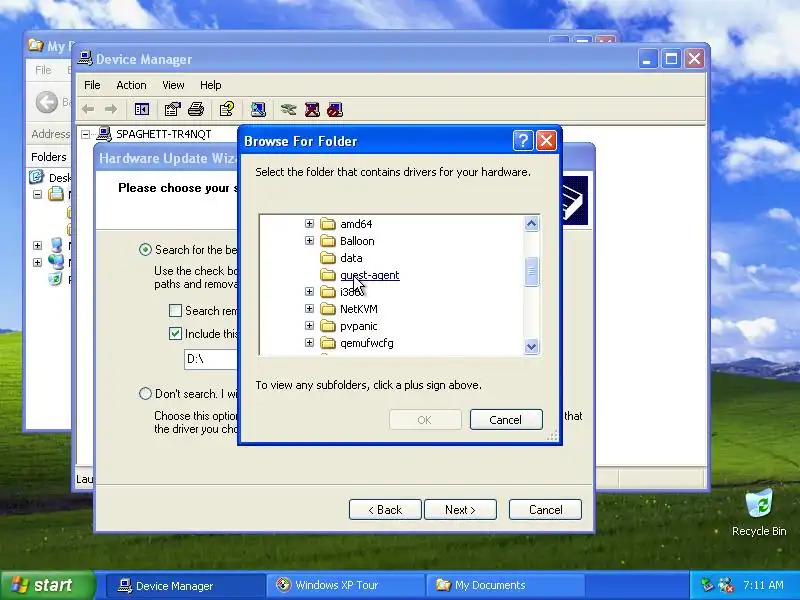Click the Show/Hide Console Tree toolbar icon
This screenshot has height=600, width=800.
point(141,109)
